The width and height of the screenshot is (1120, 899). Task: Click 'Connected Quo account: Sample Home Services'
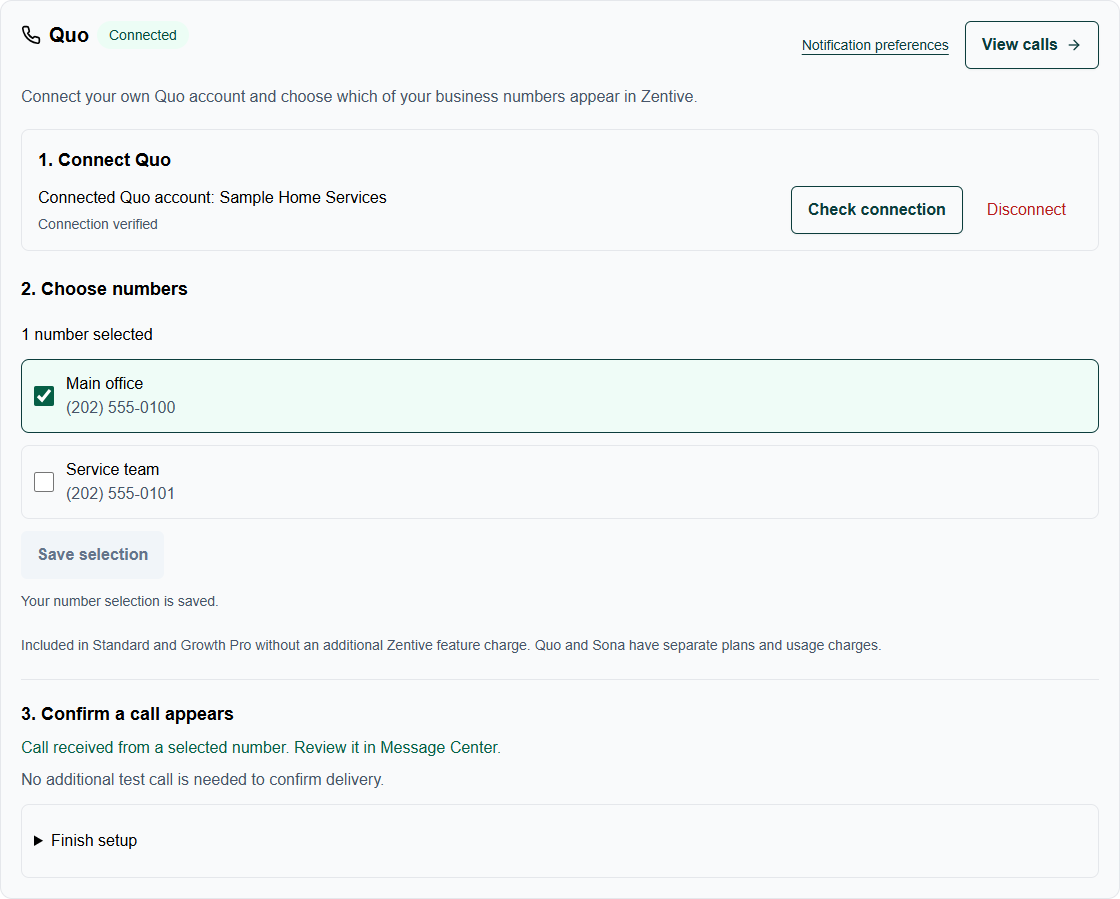click(212, 197)
